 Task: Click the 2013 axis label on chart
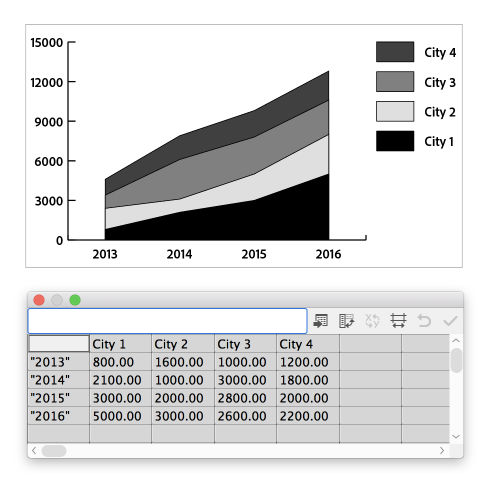pos(105,254)
